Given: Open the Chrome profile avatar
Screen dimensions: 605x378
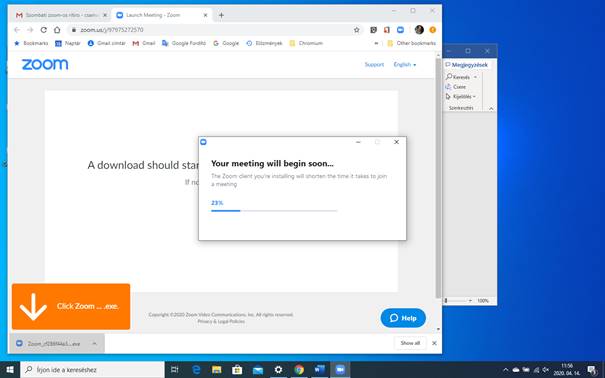Looking at the screenshot, I should click(419, 30).
